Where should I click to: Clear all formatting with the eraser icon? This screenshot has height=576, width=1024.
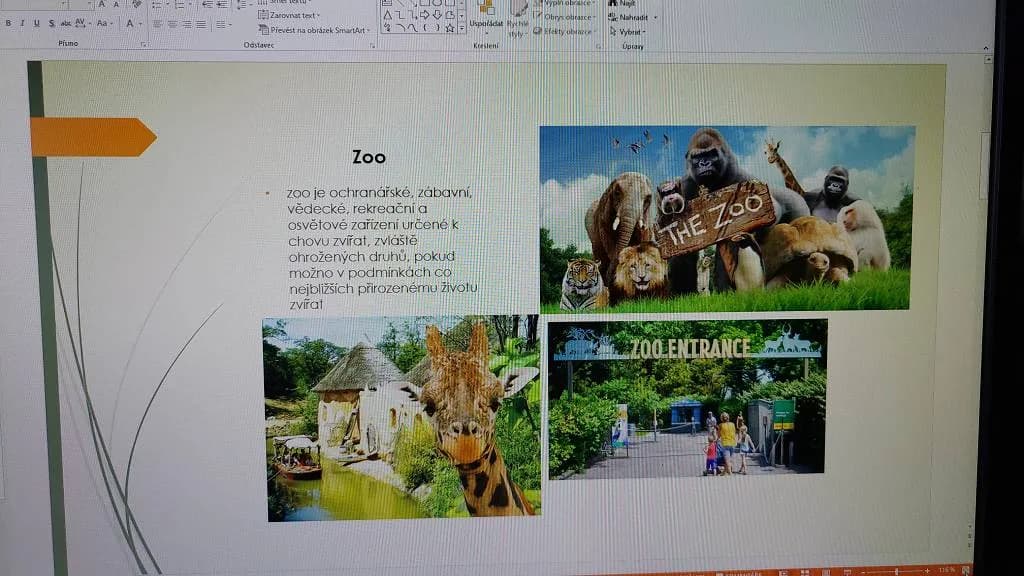(137, 4)
